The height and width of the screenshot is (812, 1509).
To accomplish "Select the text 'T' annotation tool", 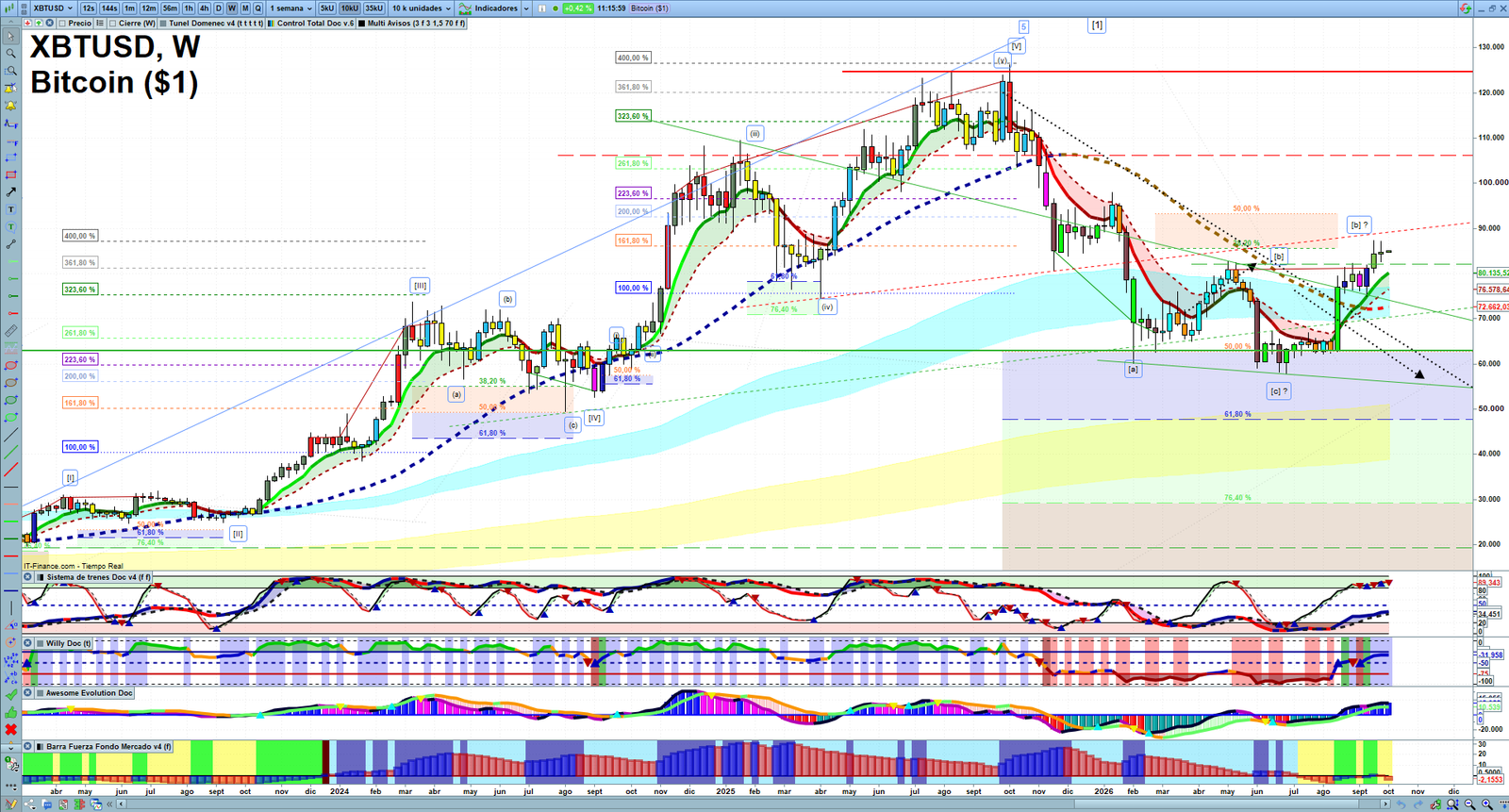I will [x=10, y=209].
